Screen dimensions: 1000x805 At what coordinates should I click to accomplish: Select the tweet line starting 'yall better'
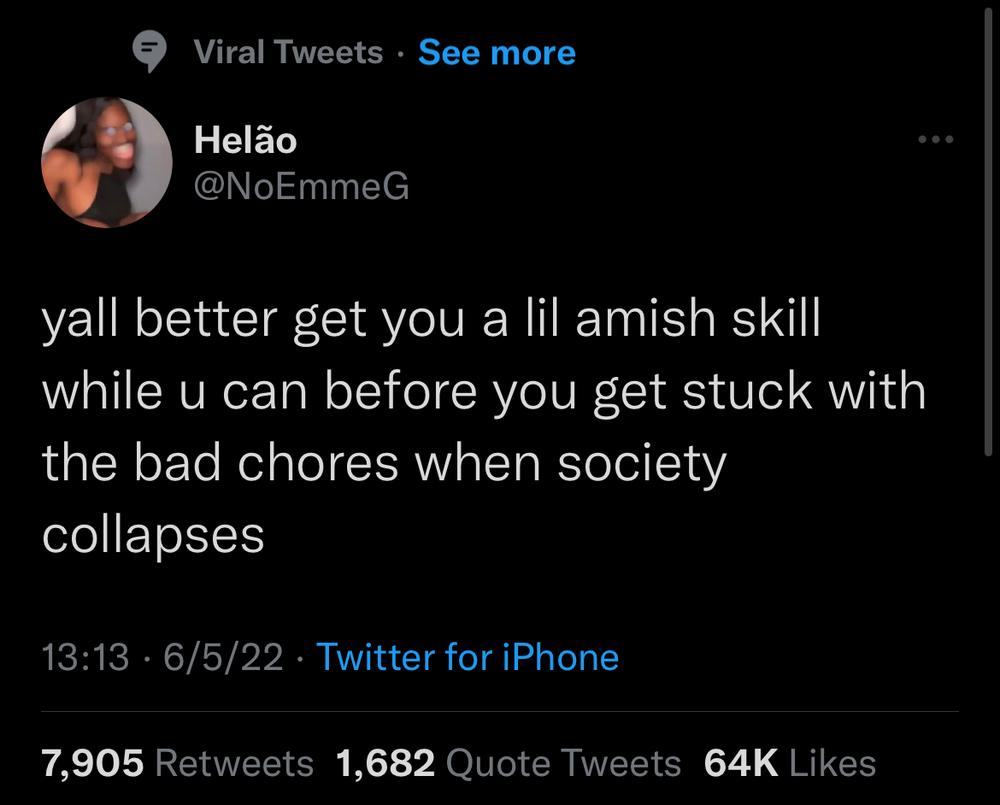coord(431,319)
